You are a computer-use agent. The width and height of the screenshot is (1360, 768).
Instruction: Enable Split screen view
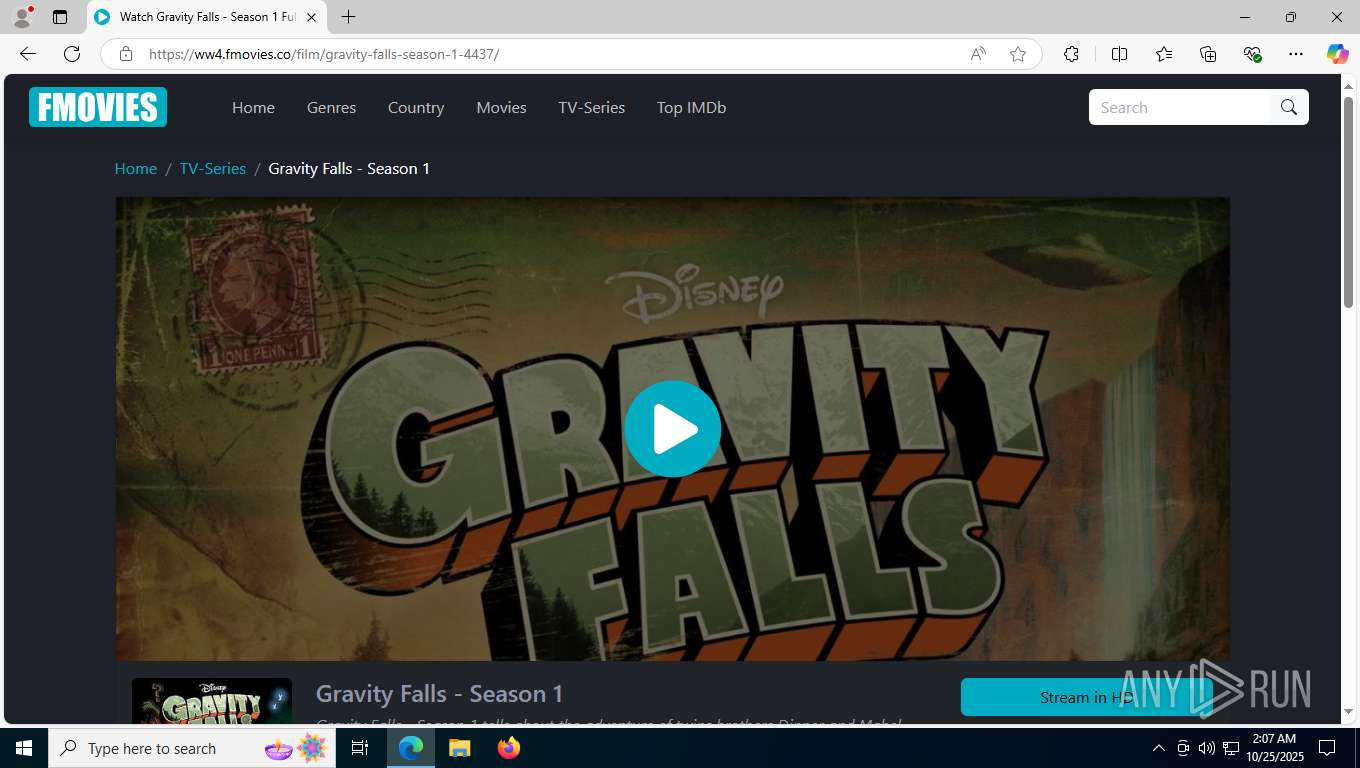(x=1119, y=54)
